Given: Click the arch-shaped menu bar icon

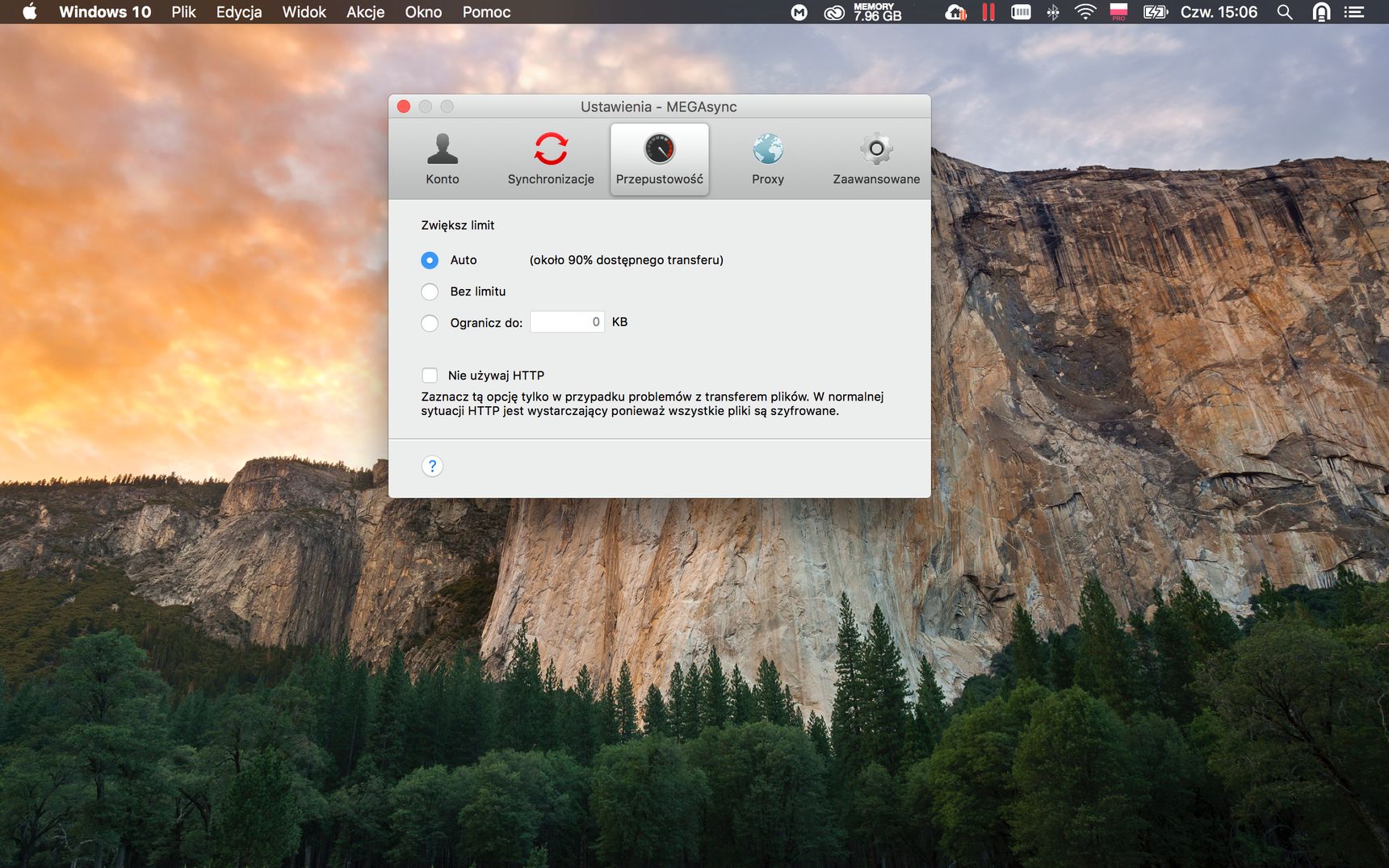Looking at the screenshot, I should tap(1321, 12).
